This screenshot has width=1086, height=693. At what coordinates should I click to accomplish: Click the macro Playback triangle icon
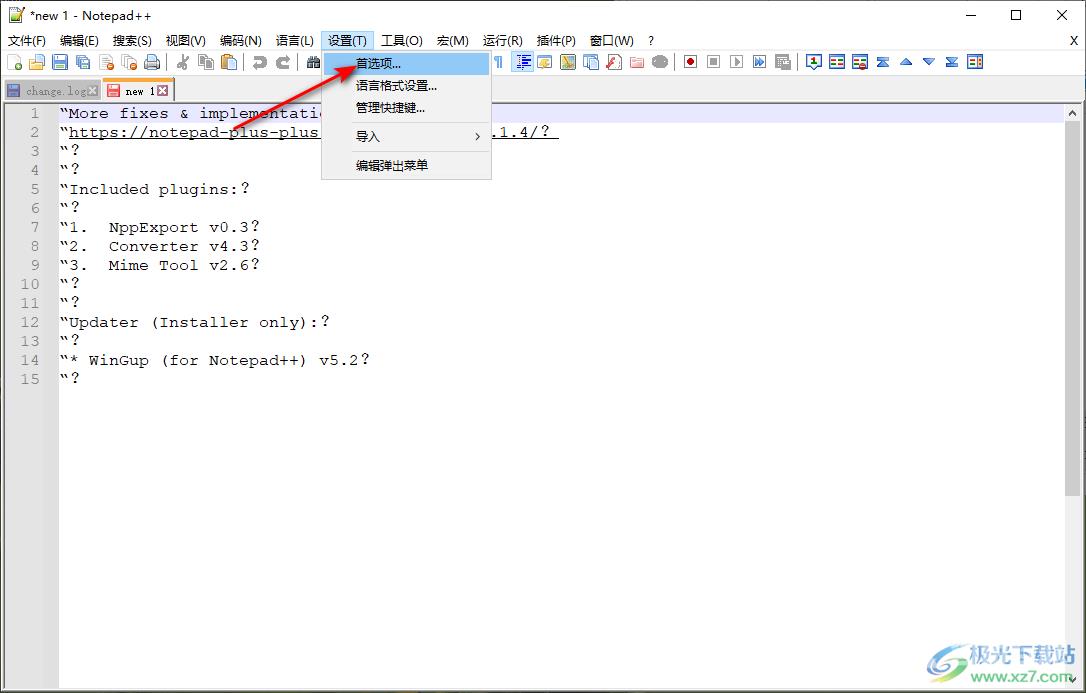[737, 62]
